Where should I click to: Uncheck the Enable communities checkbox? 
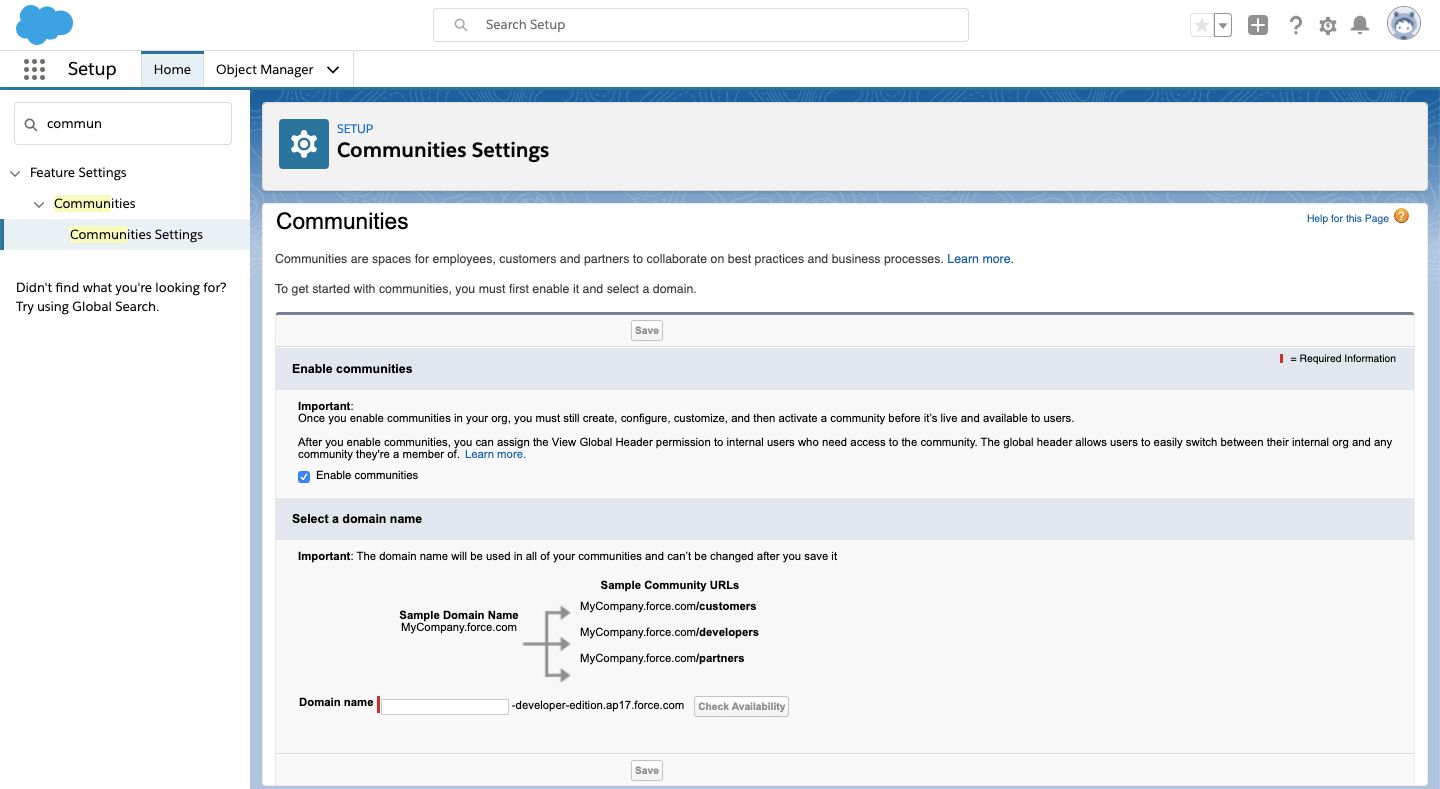[x=304, y=477]
